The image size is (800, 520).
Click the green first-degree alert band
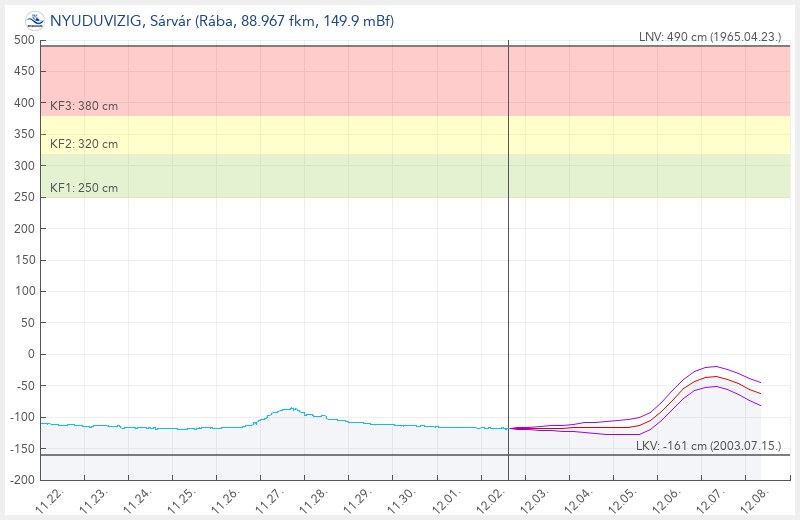click(300, 175)
